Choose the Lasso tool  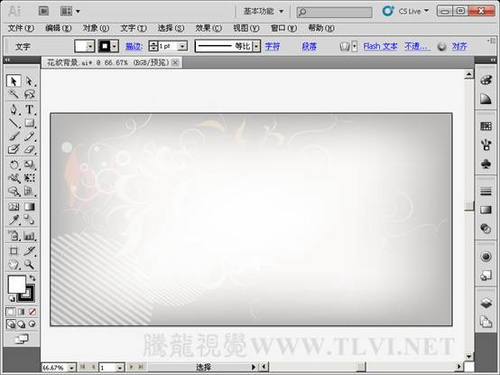point(29,94)
